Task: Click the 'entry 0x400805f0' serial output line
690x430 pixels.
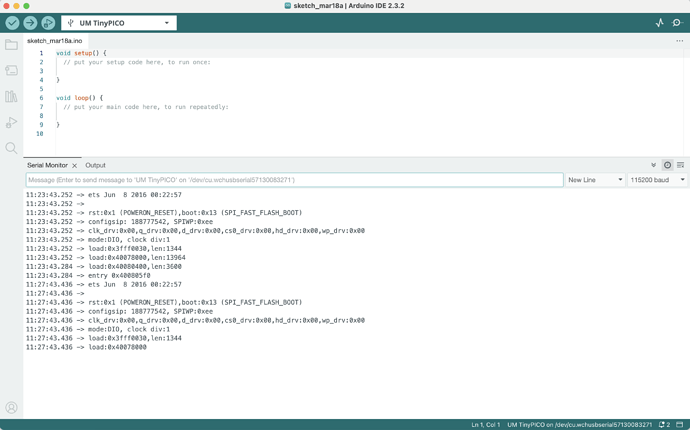Action: [88, 276]
